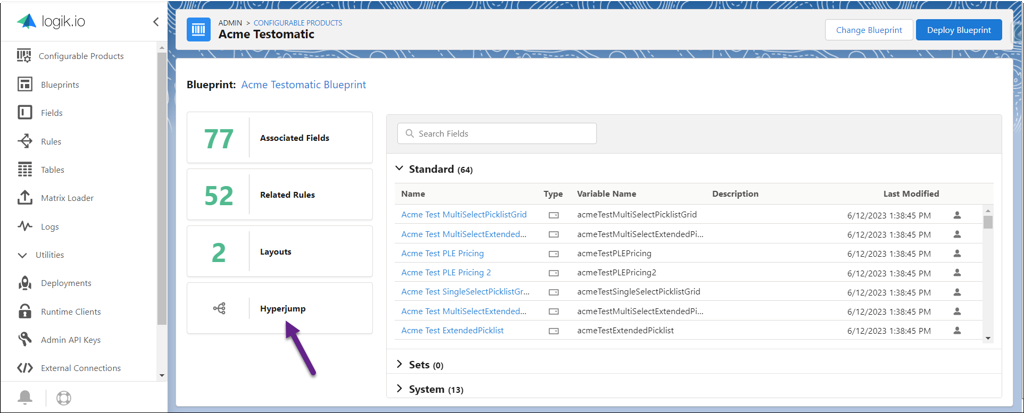Open Blueprints in sidebar
This screenshot has height=413, width=1024.
[x=60, y=85]
